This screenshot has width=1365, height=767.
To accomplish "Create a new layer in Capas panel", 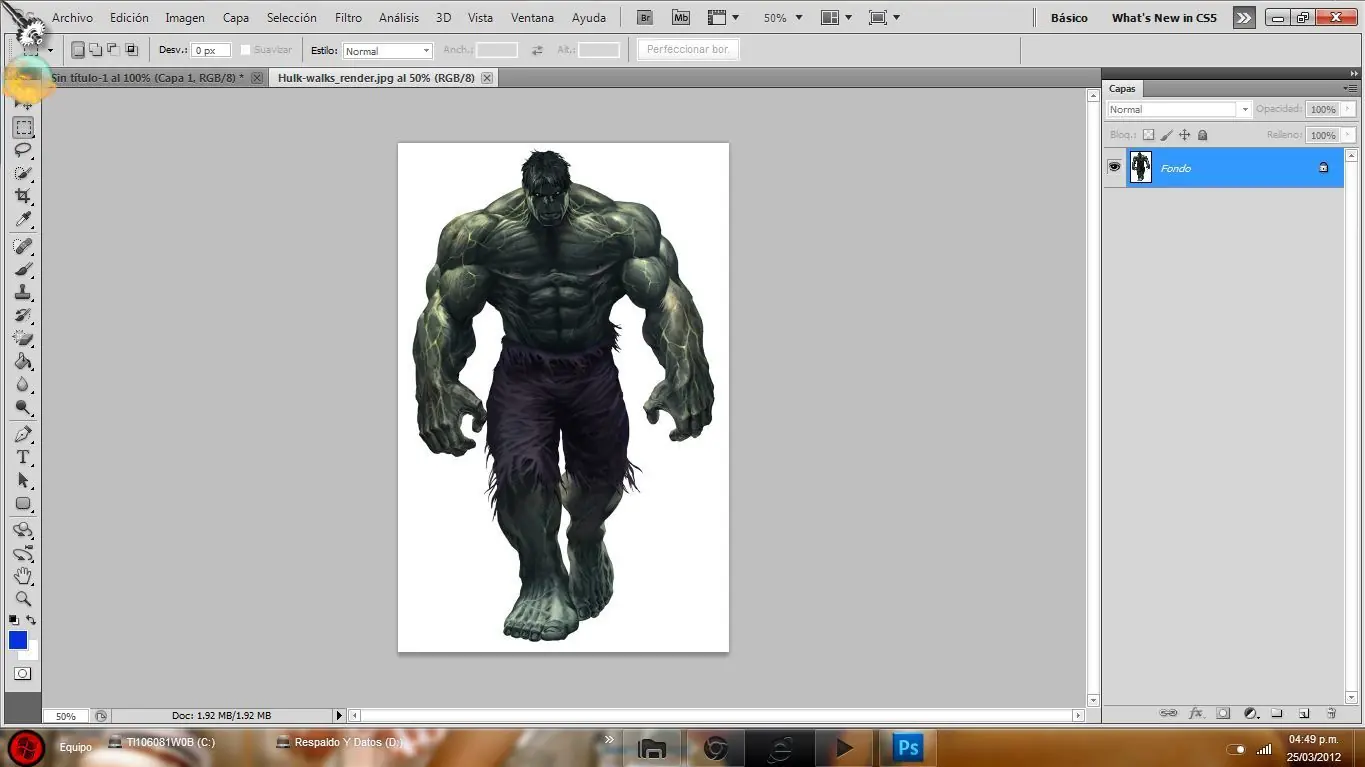I will coord(1304,713).
